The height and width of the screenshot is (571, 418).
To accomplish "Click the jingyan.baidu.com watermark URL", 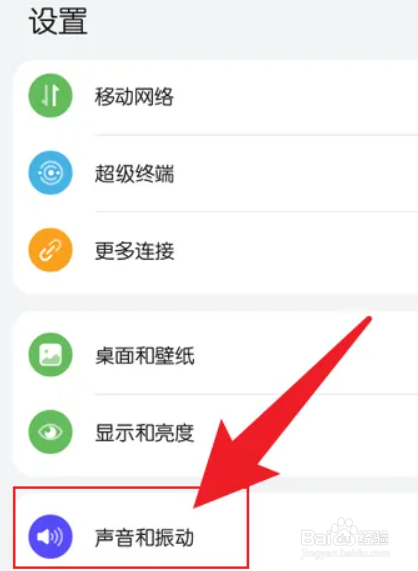I will 345,554.
